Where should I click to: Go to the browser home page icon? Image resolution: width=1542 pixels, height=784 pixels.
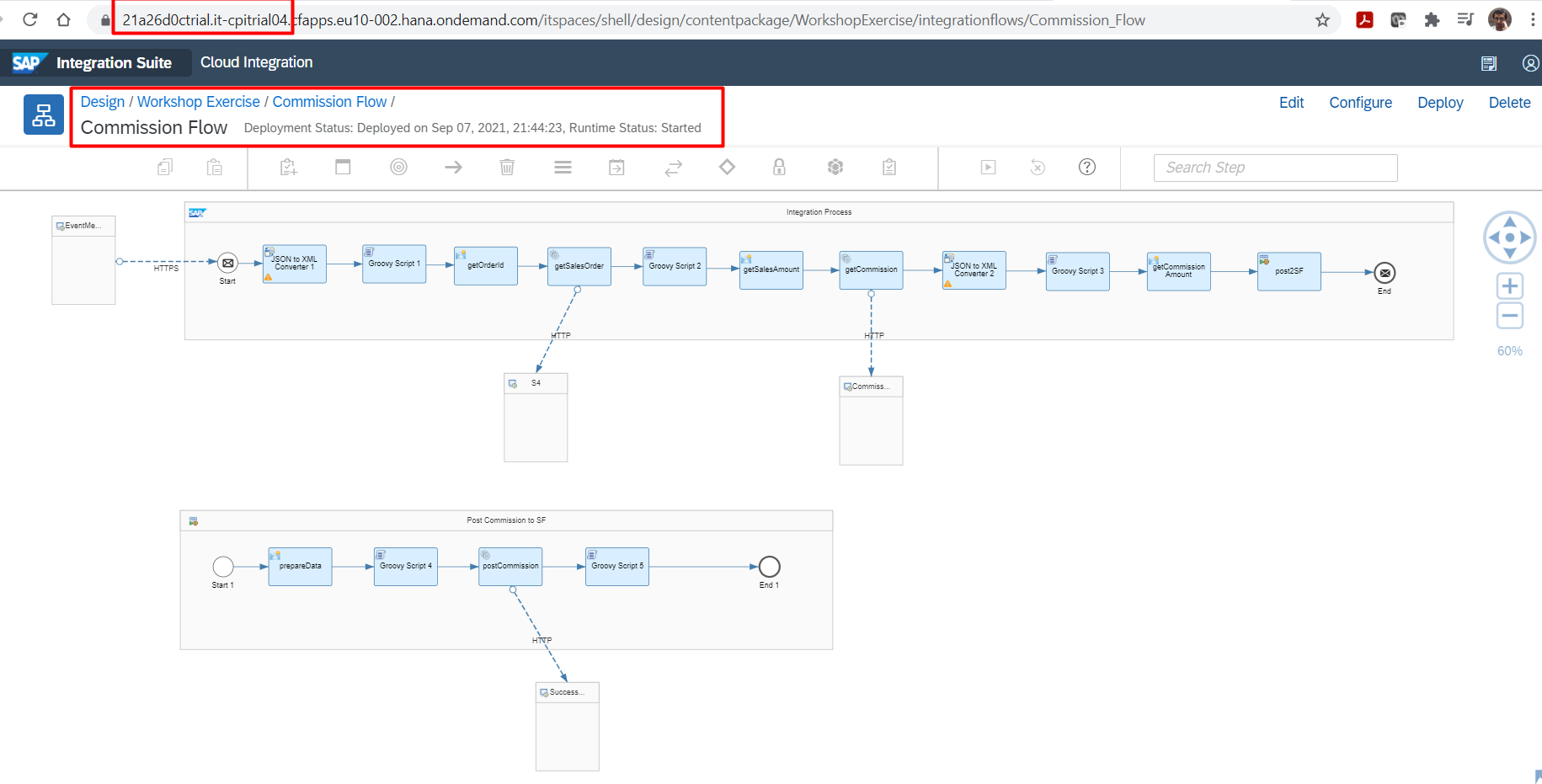[63, 19]
